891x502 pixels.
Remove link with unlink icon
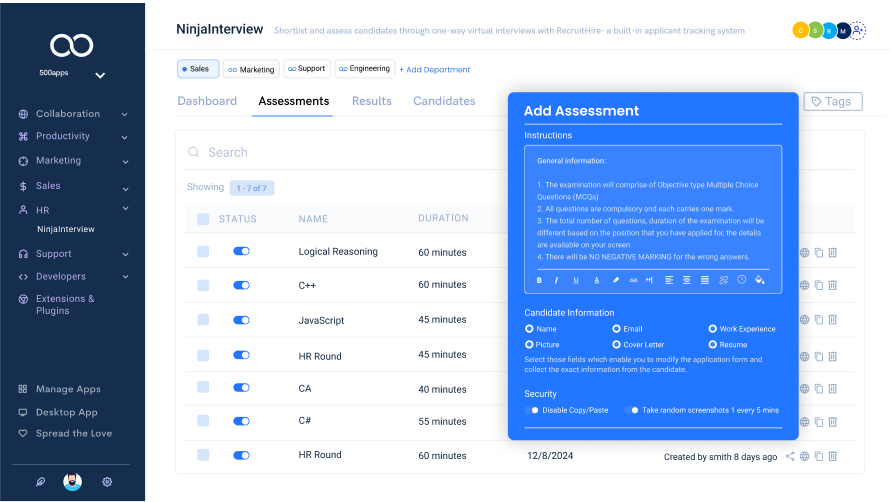(x=723, y=280)
